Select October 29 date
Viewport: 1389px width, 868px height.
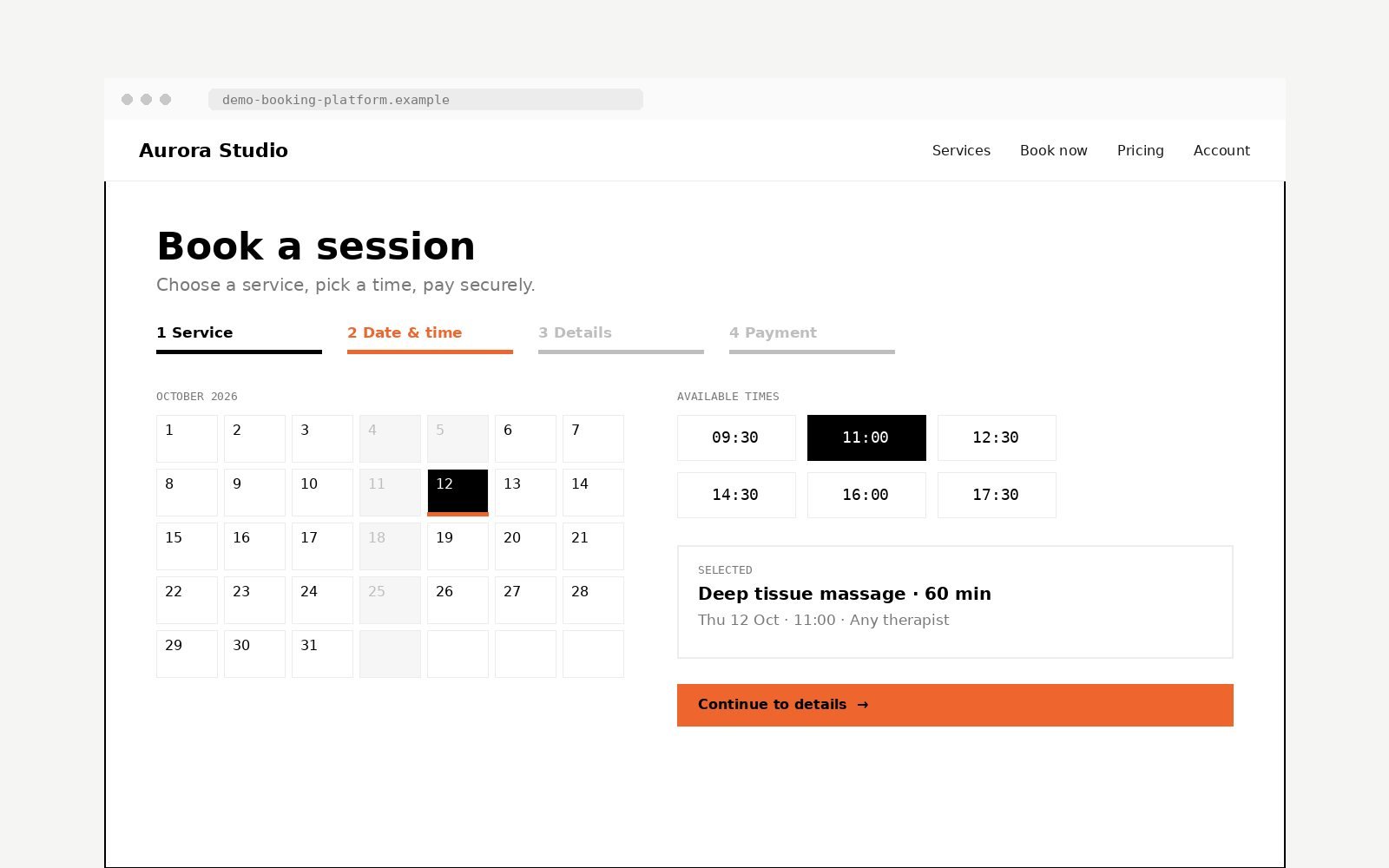pos(187,654)
